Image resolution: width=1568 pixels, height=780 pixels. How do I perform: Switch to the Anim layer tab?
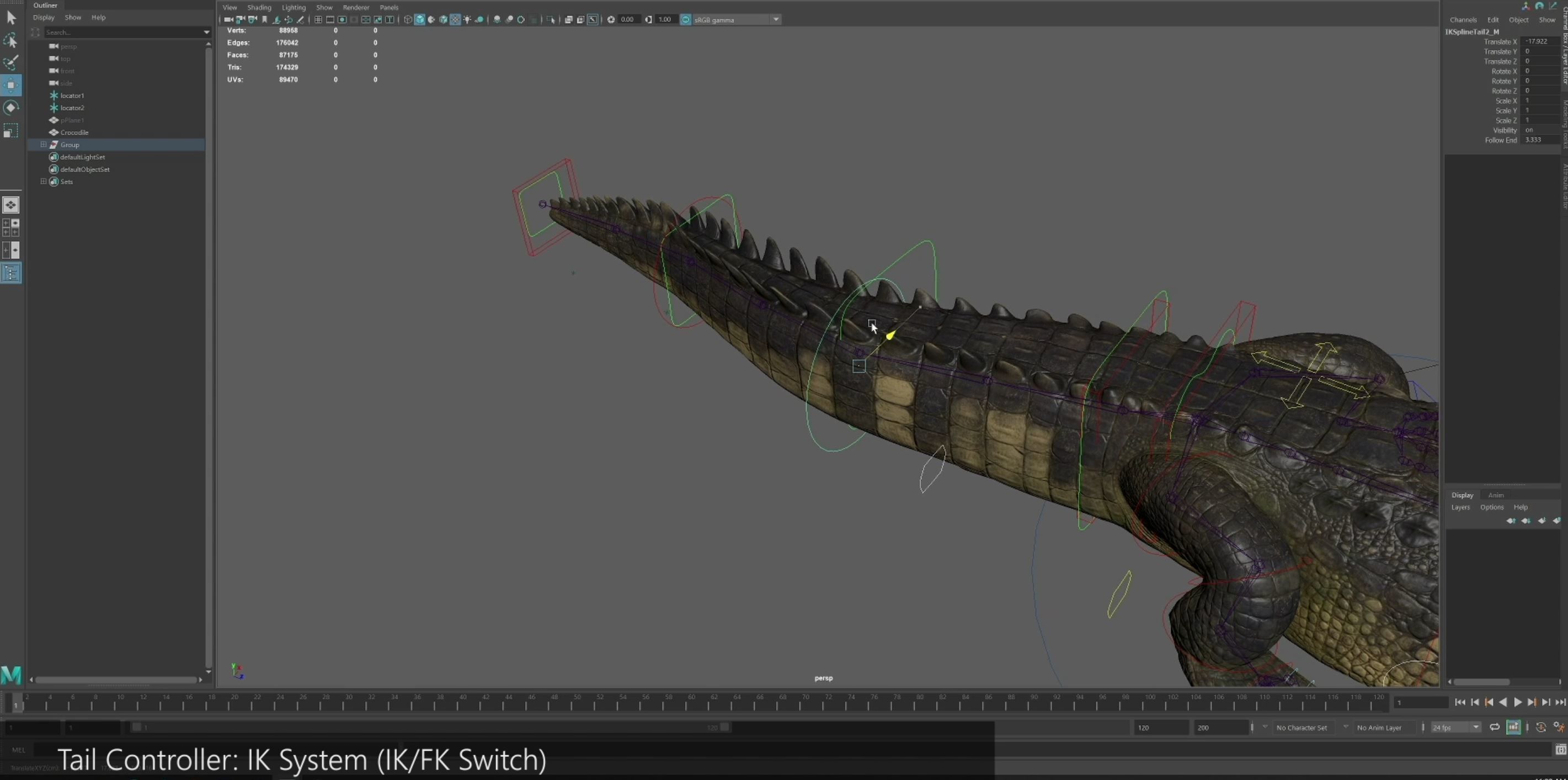pyautogui.click(x=1496, y=495)
